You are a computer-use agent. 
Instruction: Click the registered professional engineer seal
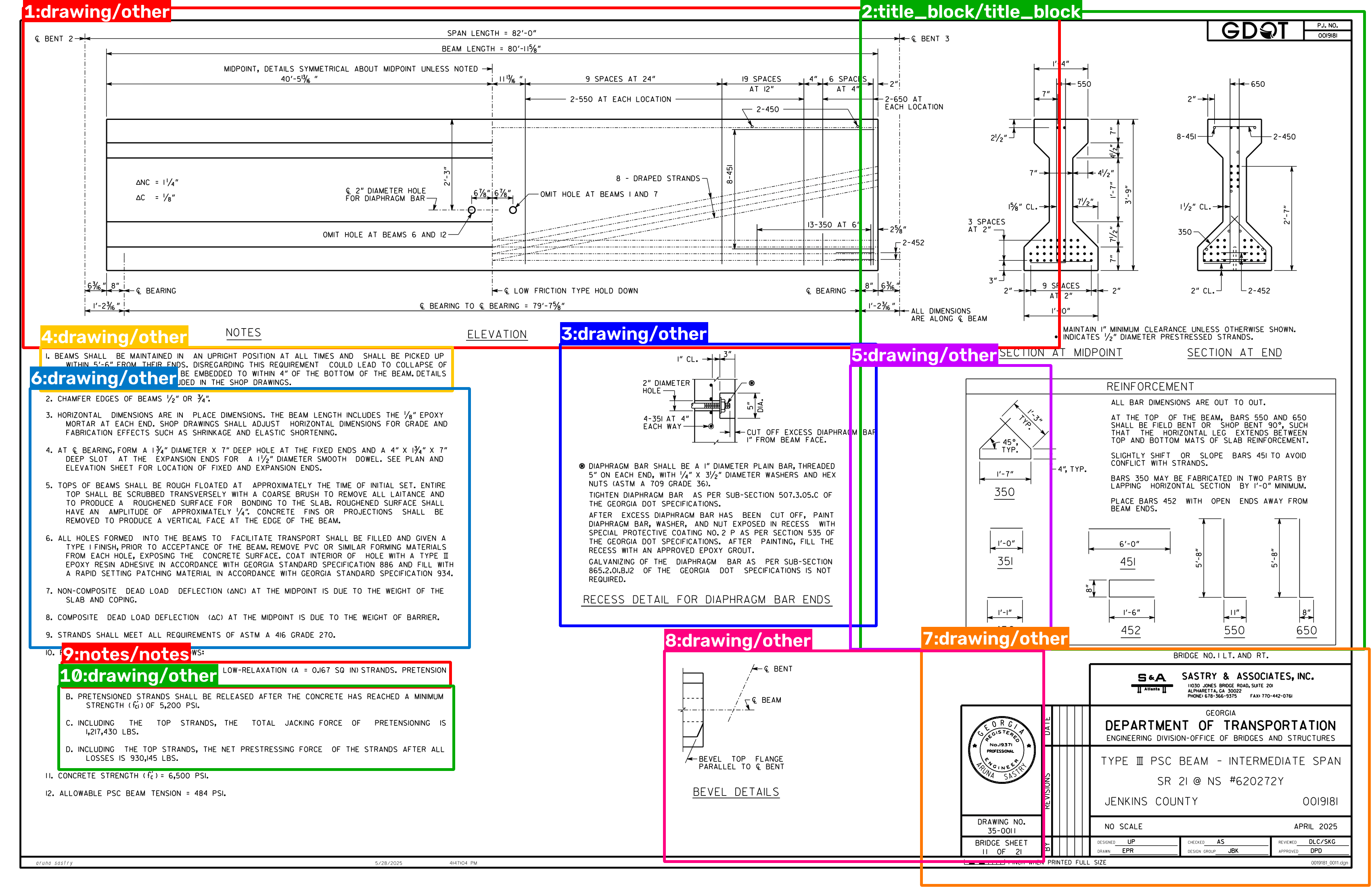point(1002,750)
